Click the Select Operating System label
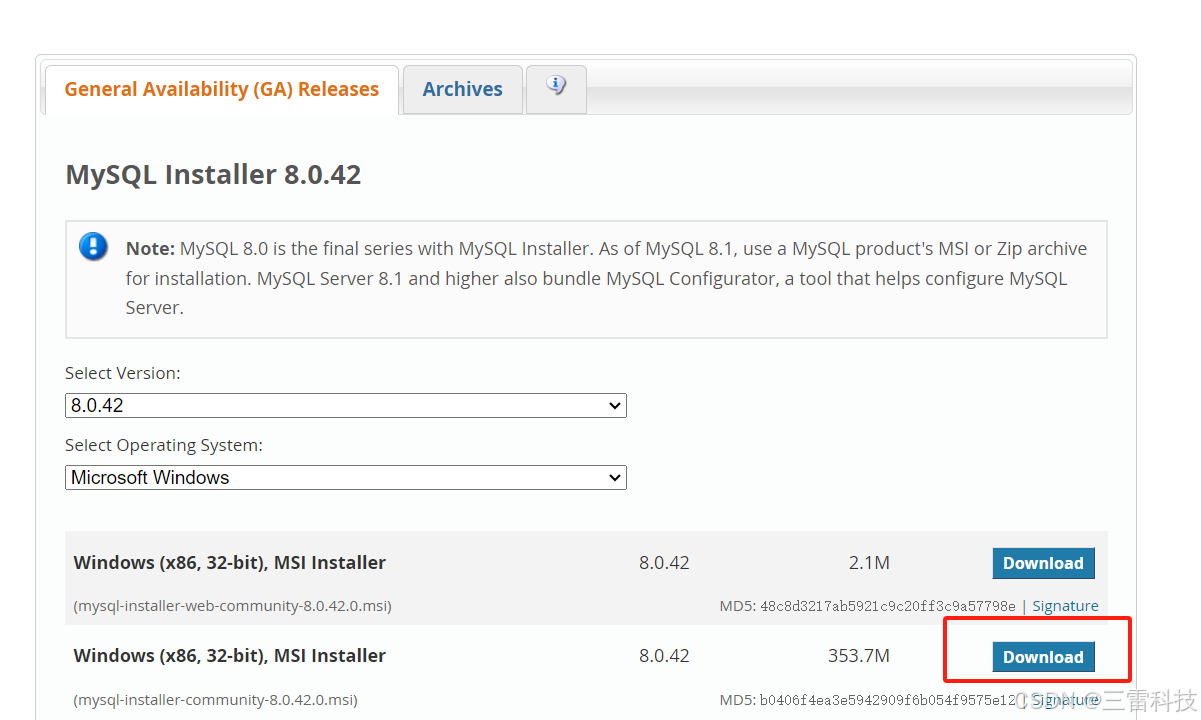The height and width of the screenshot is (720, 1201). (x=164, y=445)
